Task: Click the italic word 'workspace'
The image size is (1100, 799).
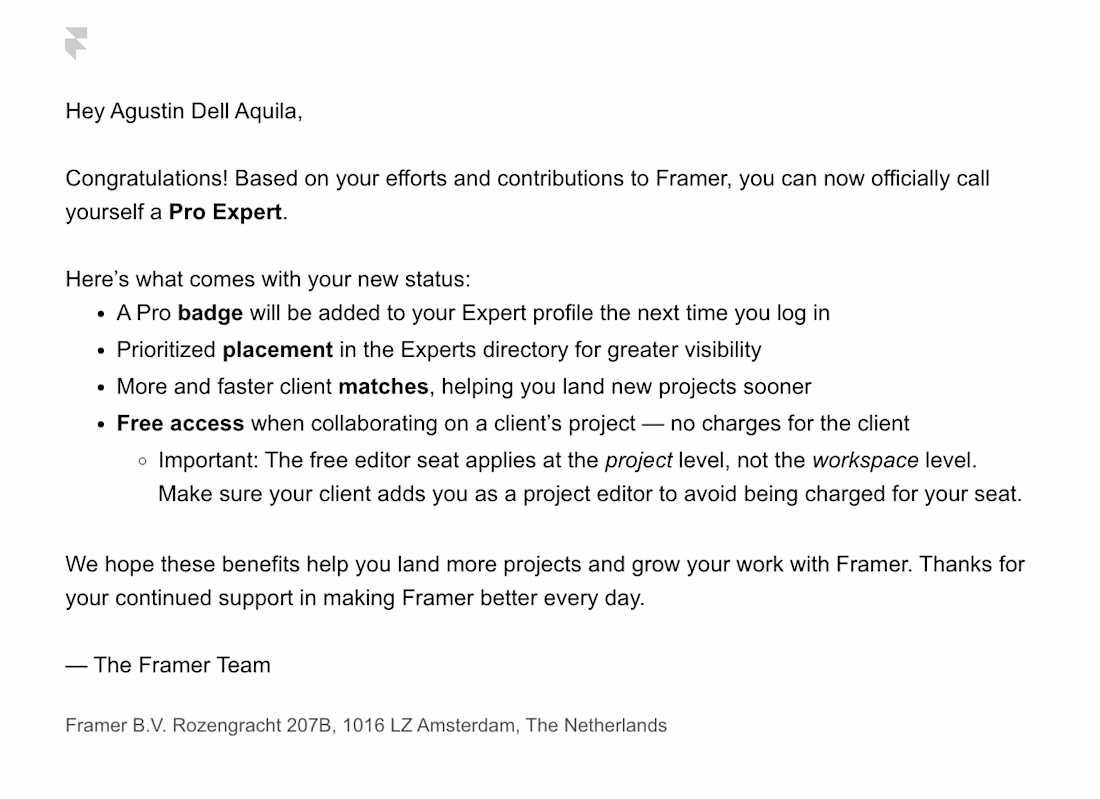Action: tap(865, 461)
